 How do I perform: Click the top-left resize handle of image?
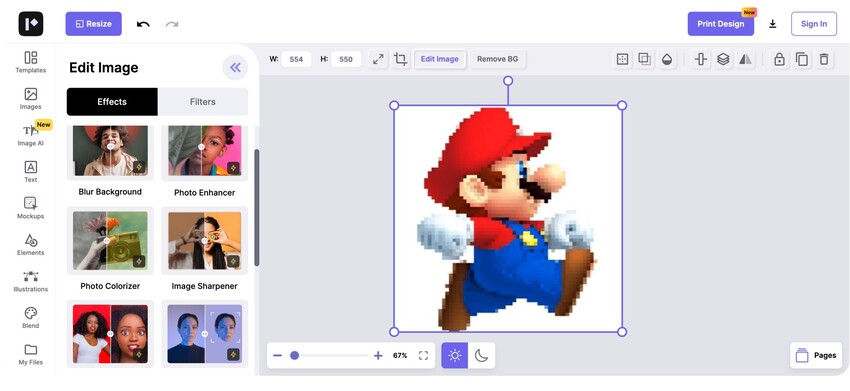(x=394, y=105)
